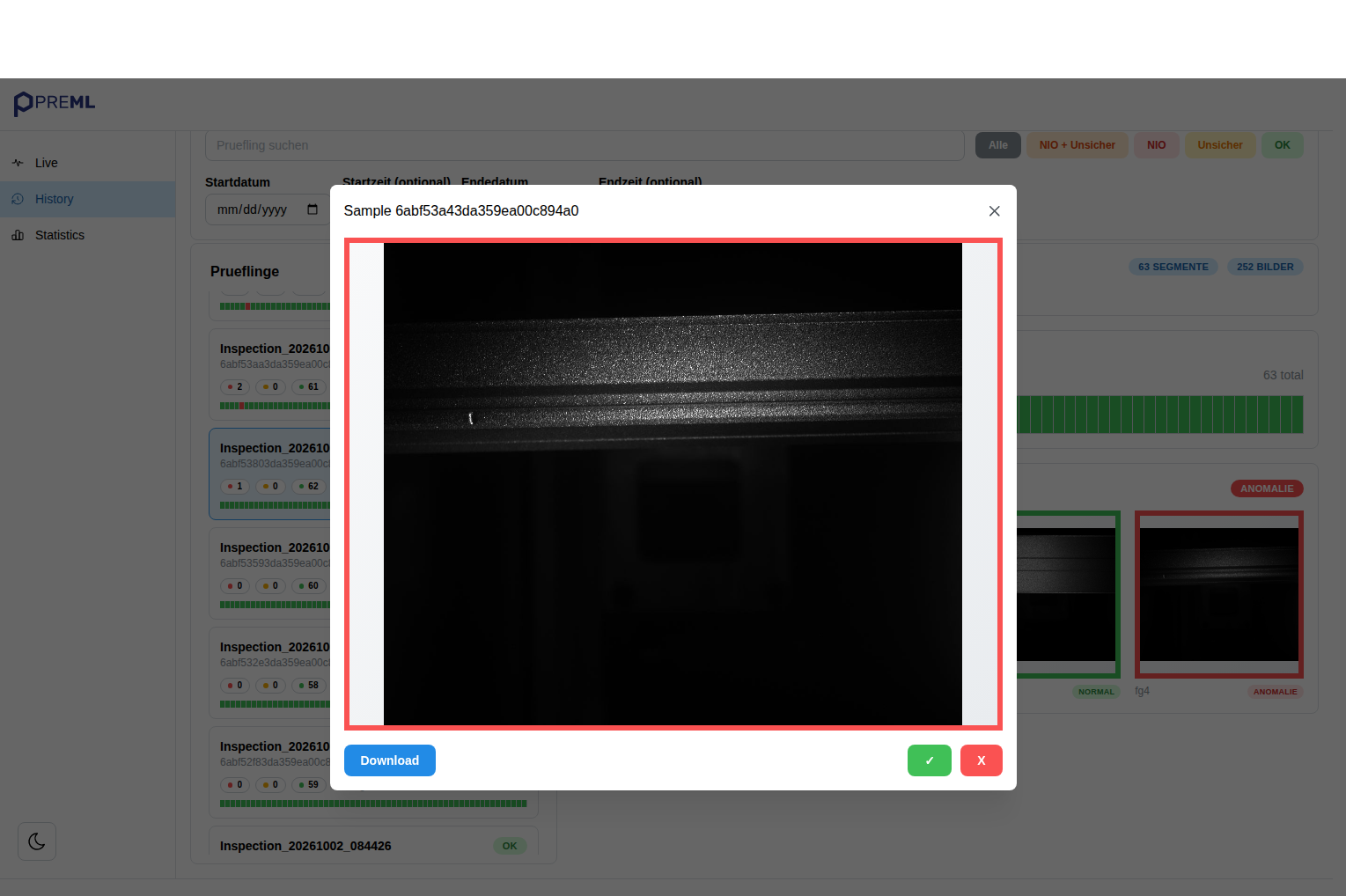
Task: Click the History clock icon
Action: [18, 199]
